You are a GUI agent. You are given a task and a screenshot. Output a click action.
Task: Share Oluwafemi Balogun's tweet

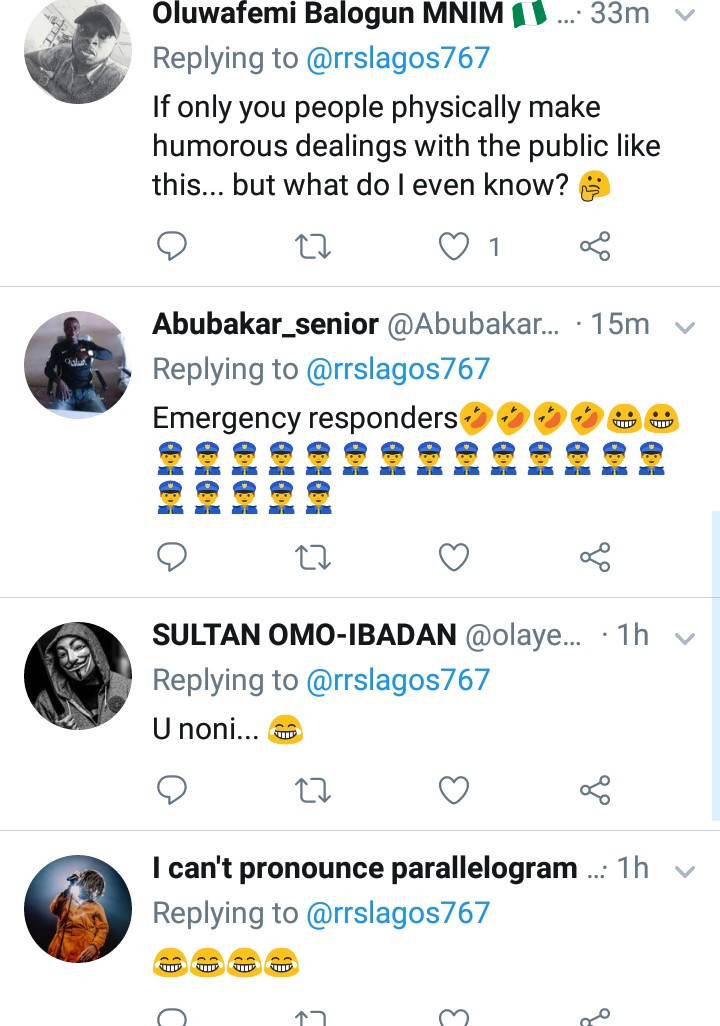[x=595, y=246]
